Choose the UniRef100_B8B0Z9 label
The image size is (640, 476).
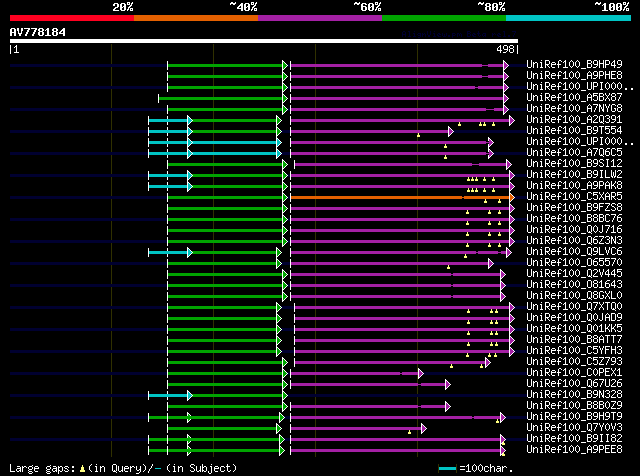[x=574, y=406]
